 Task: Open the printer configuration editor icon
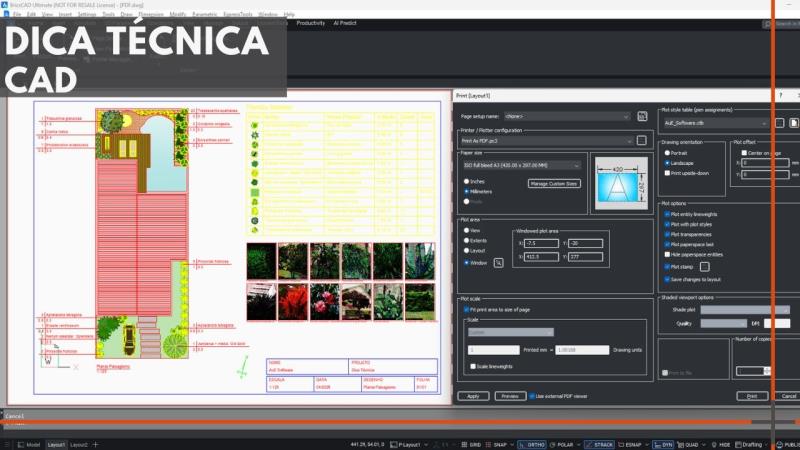[x=641, y=141]
